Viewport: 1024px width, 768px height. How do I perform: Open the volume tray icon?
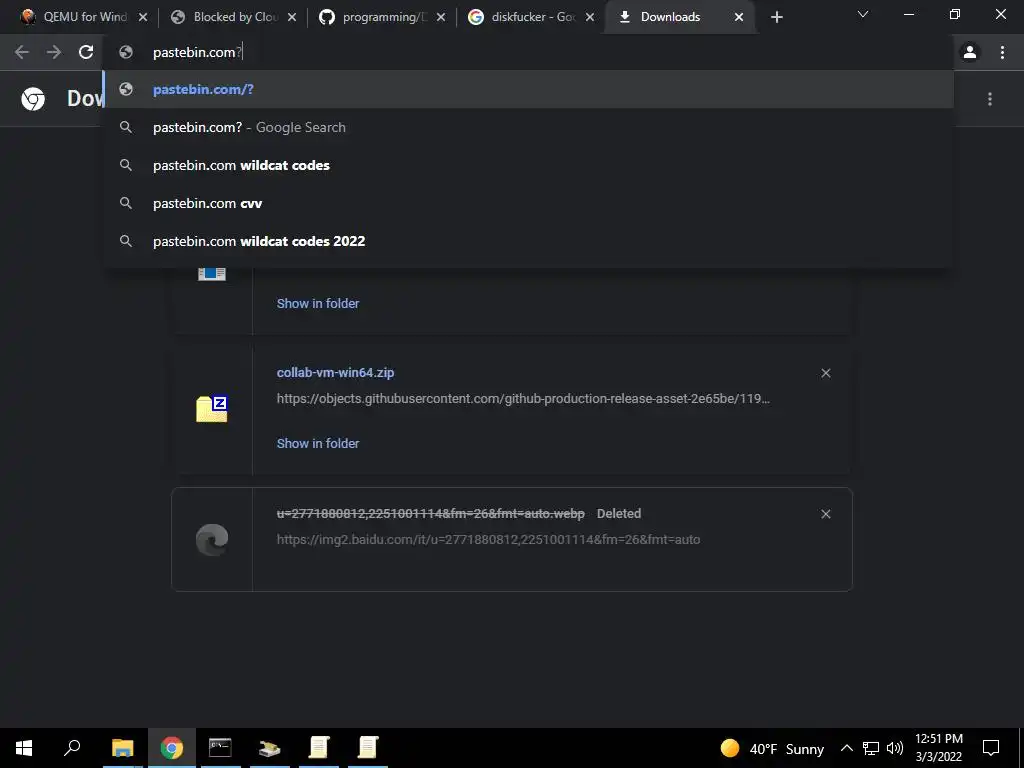(x=895, y=748)
